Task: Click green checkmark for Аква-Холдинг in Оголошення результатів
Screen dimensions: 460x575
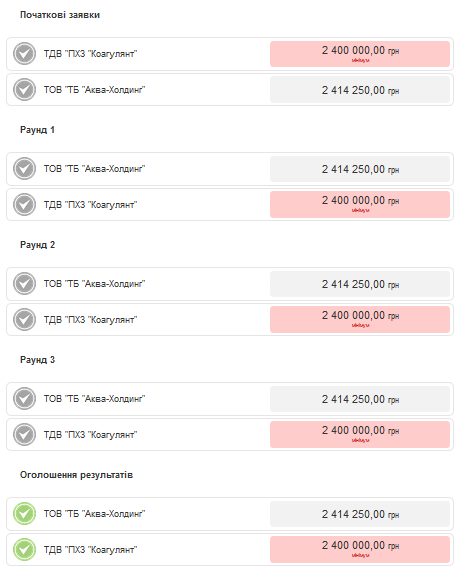Action: pos(24,514)
